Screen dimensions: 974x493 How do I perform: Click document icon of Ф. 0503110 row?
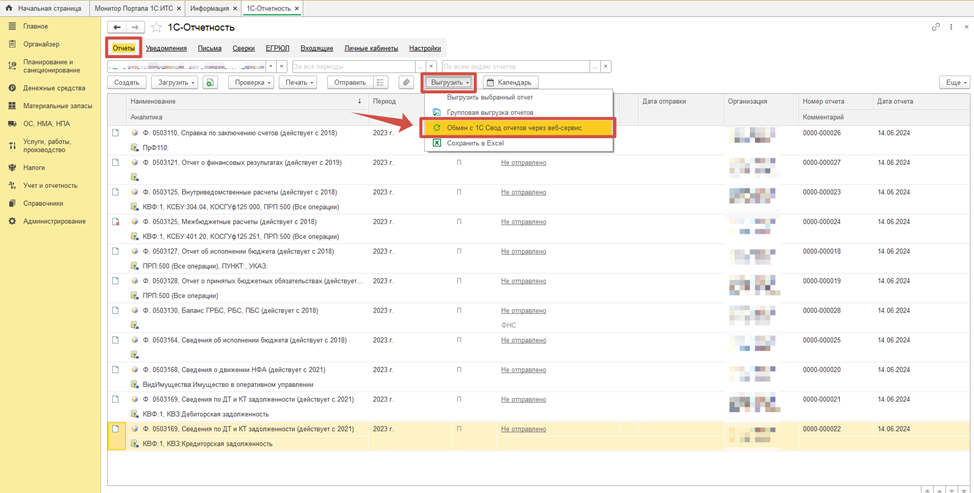[115, 132]
